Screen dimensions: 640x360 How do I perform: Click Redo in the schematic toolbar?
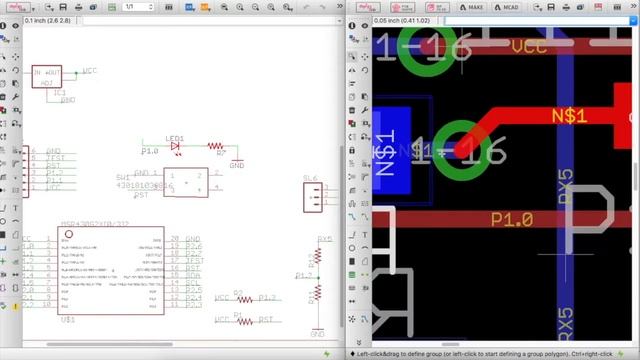pos(322,7)
